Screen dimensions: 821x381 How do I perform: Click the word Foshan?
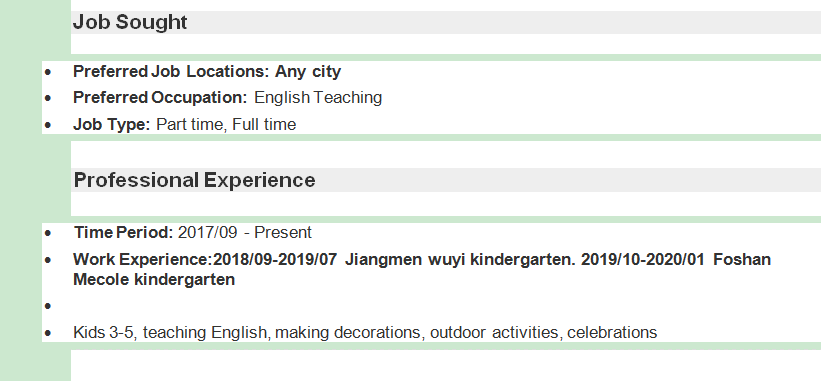click(x=742, y=260)
